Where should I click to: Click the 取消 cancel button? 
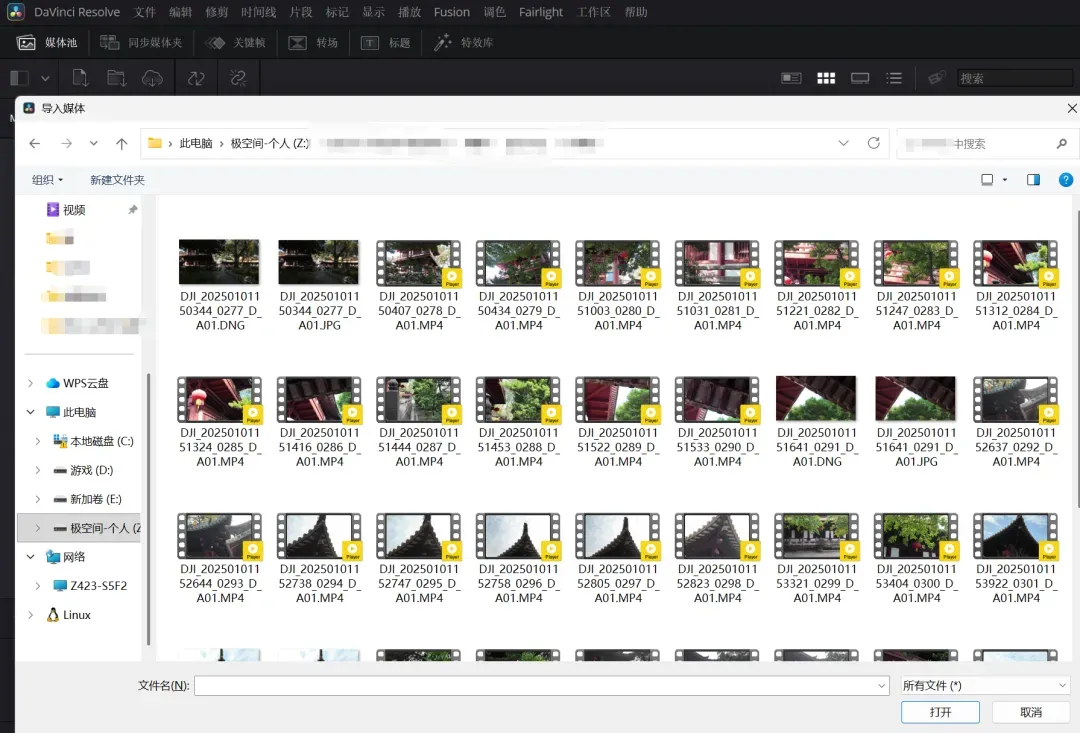click(1031, 712)
